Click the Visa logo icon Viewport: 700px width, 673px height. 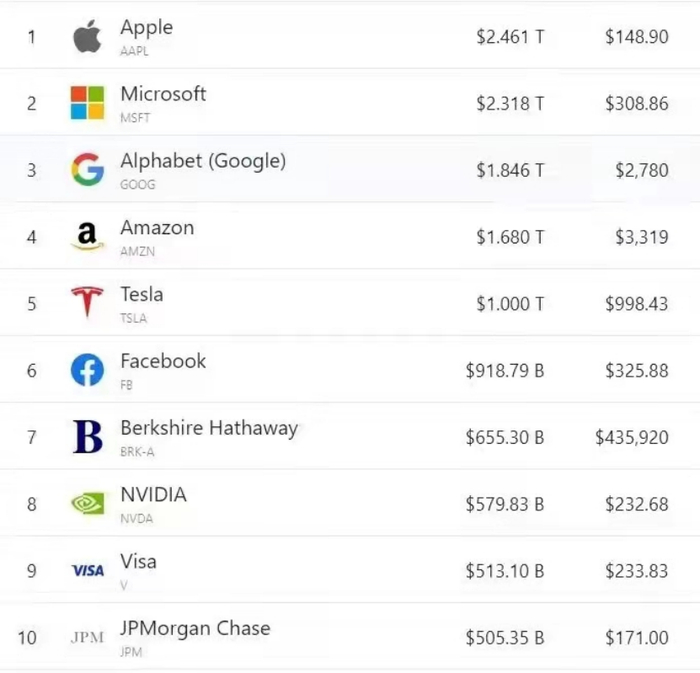tap(87, 570)
